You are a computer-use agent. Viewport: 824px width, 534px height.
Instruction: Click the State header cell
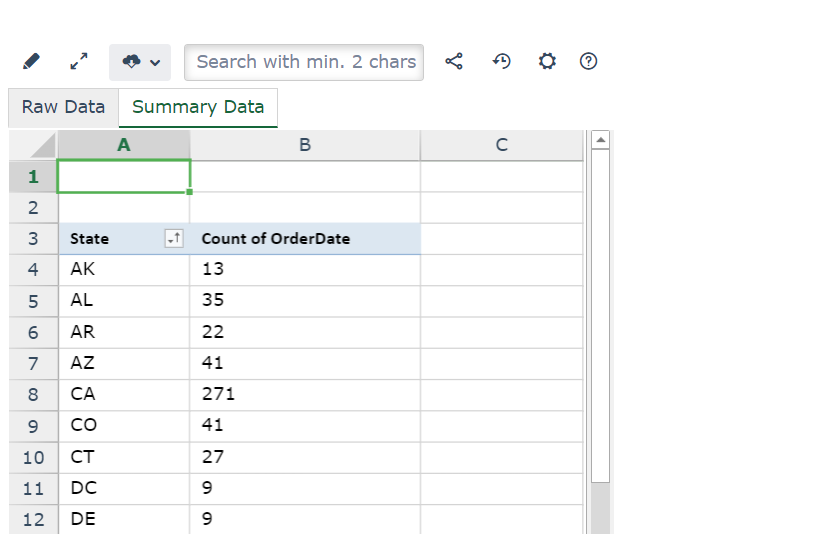coord(123,239)
